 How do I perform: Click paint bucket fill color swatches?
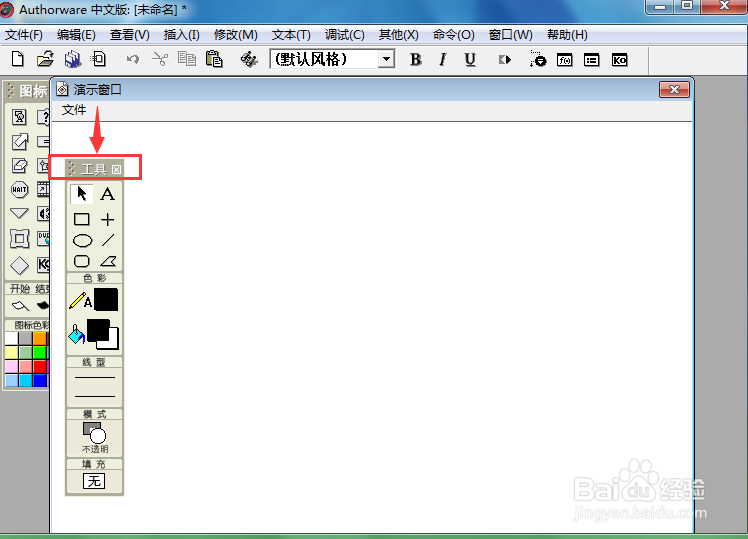(103, 334)
